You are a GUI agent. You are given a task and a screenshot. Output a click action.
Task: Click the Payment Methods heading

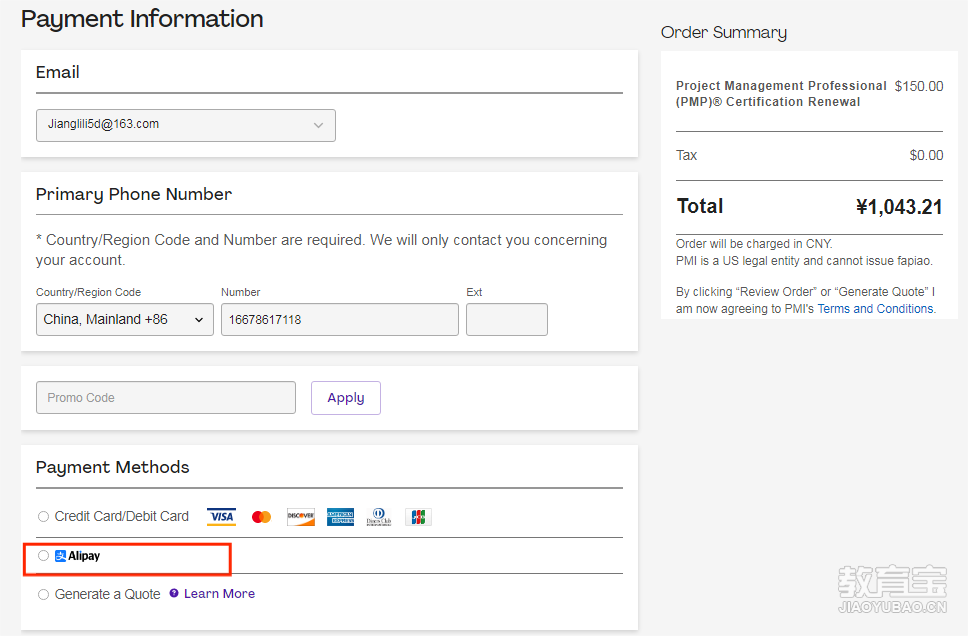pyautogui.click(x=112, y=467)
